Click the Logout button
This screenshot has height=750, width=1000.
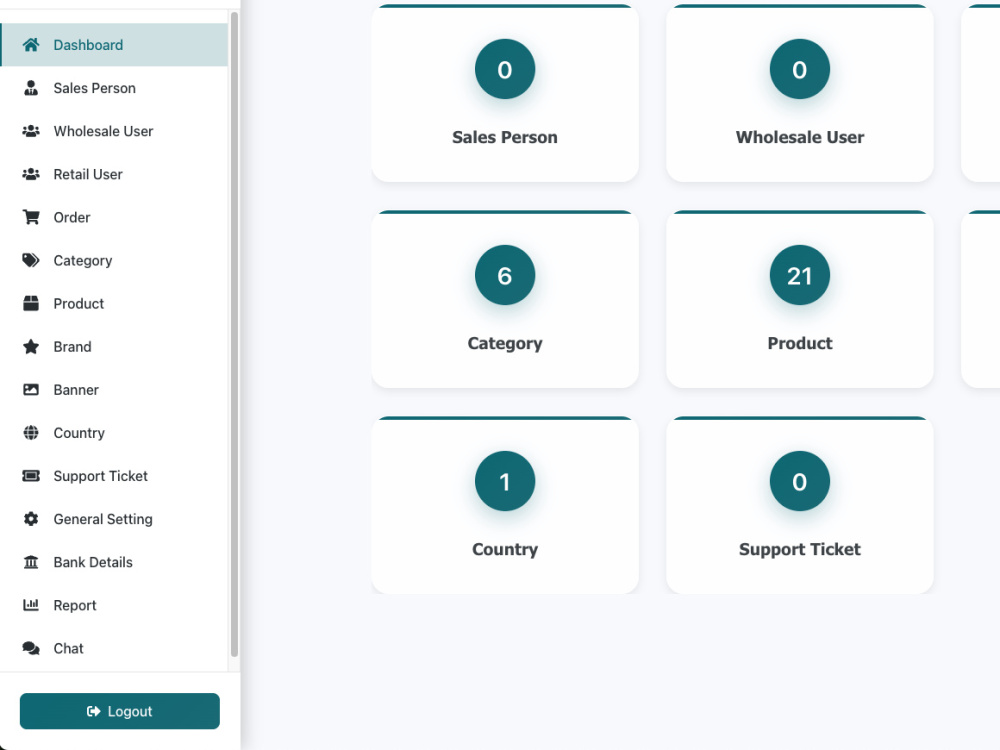click(x=120, y=711)
